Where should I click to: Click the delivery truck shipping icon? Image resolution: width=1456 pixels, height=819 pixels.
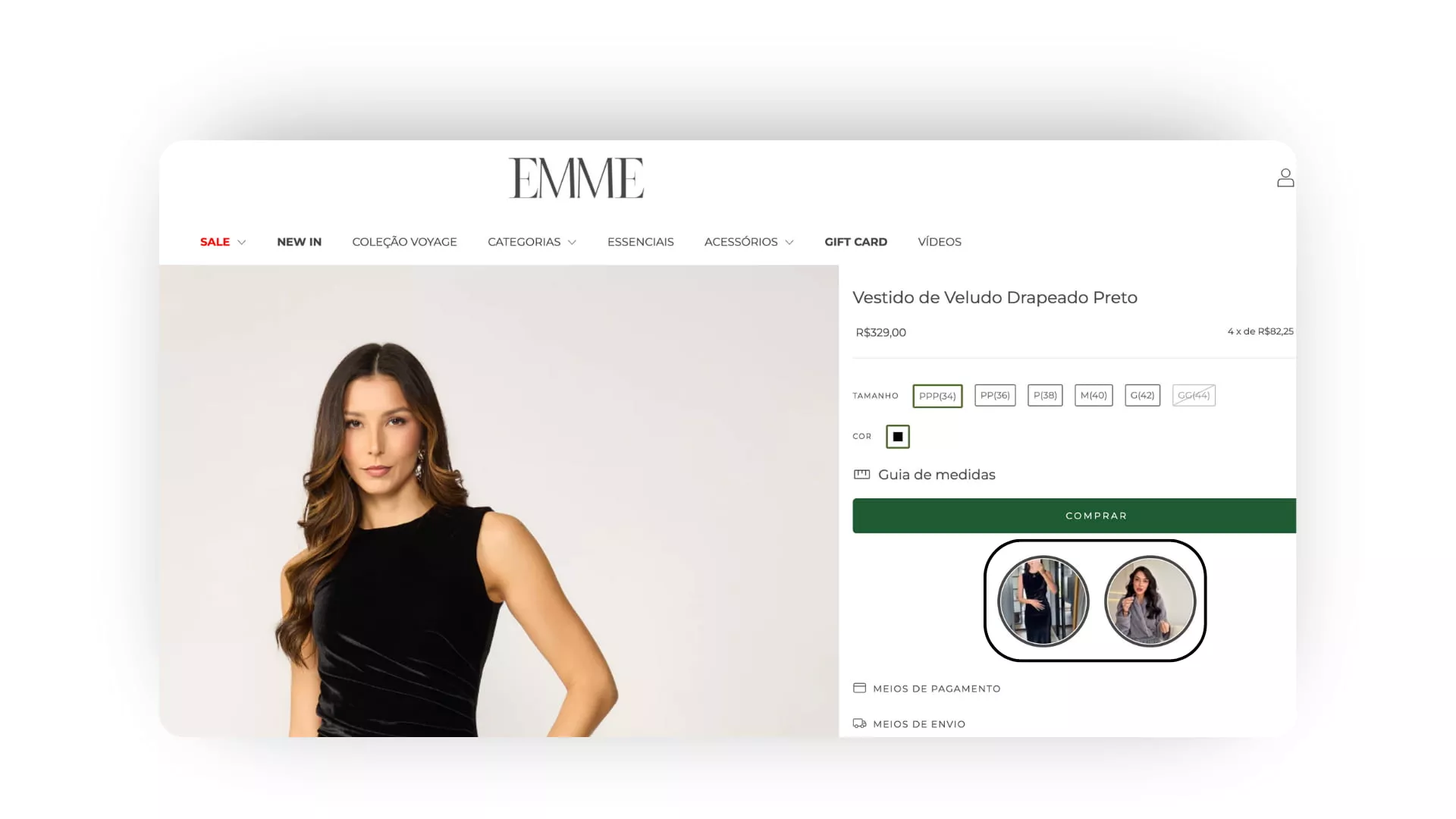click(859, 723)
